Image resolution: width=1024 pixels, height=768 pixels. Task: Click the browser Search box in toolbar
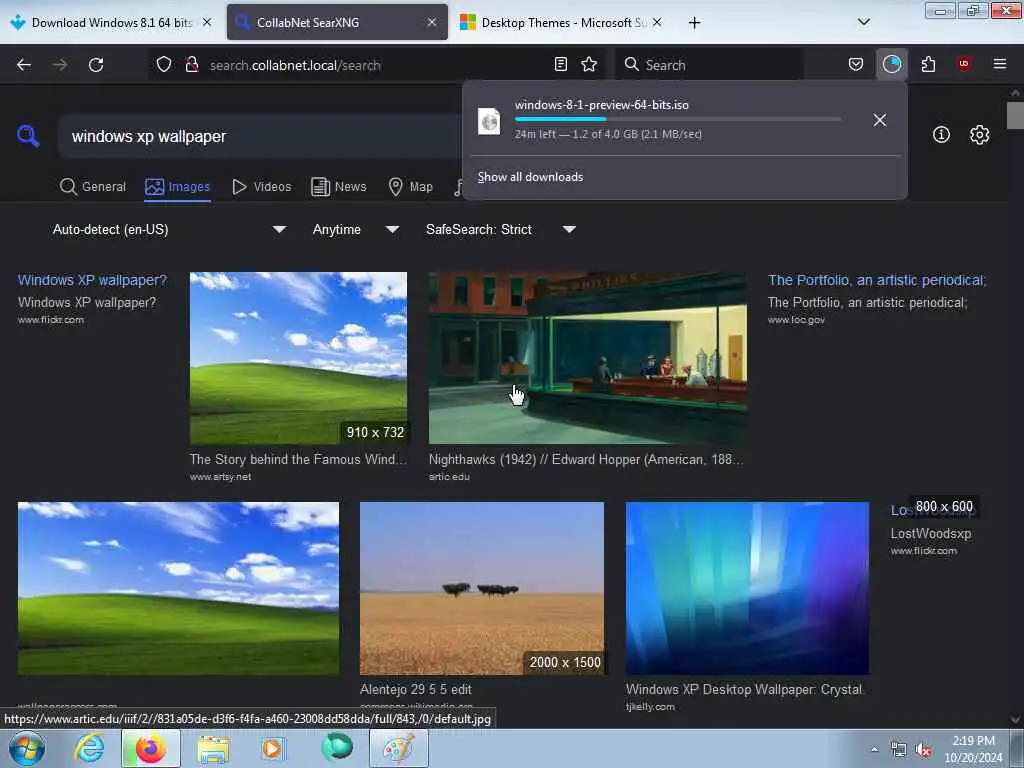point(709,65)
